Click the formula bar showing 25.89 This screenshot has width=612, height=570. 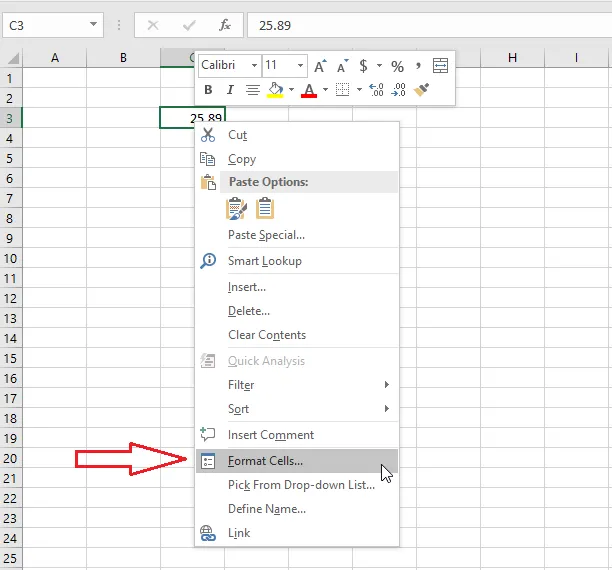[x=429, y=25]
